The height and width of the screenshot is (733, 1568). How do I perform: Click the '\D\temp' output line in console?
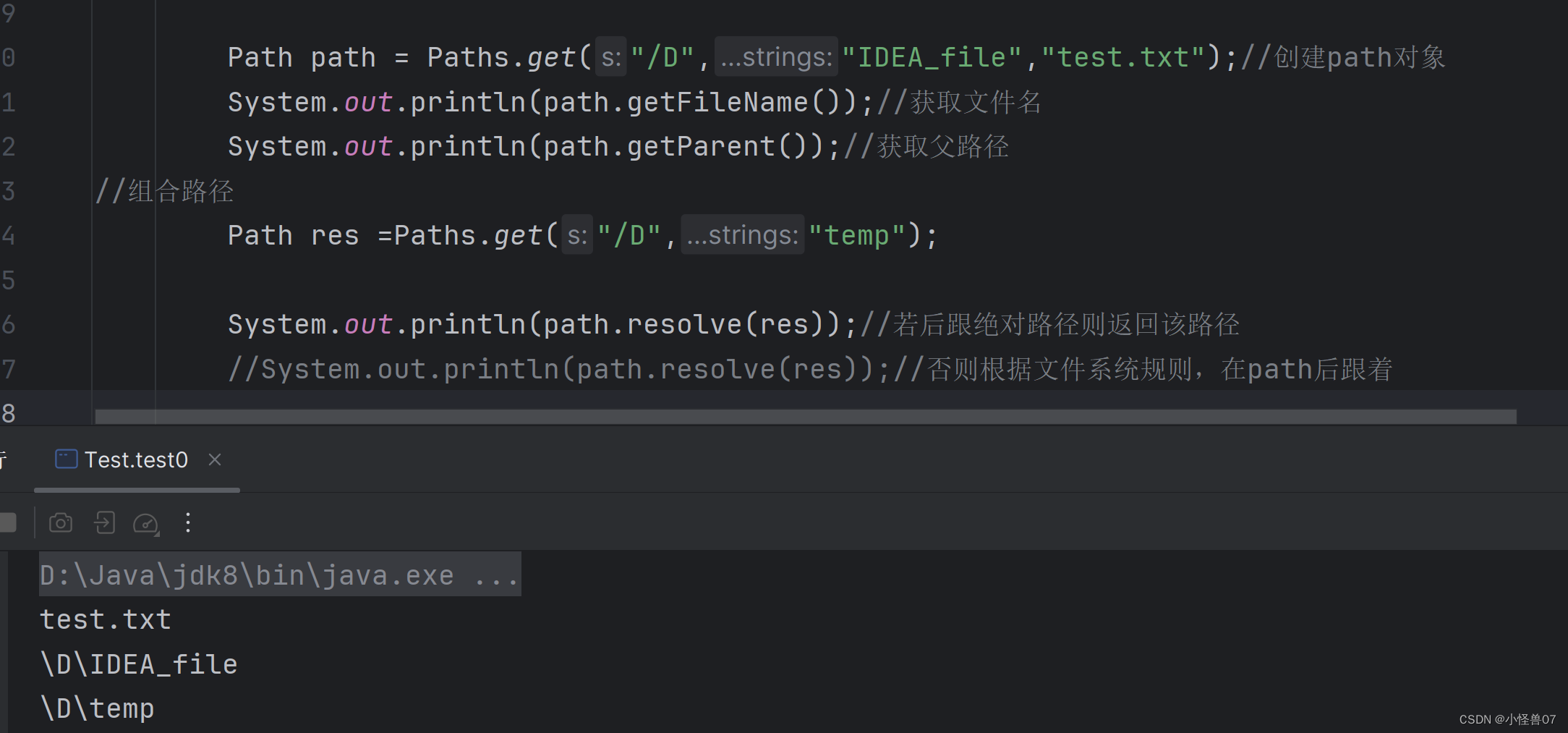(96, 708)
